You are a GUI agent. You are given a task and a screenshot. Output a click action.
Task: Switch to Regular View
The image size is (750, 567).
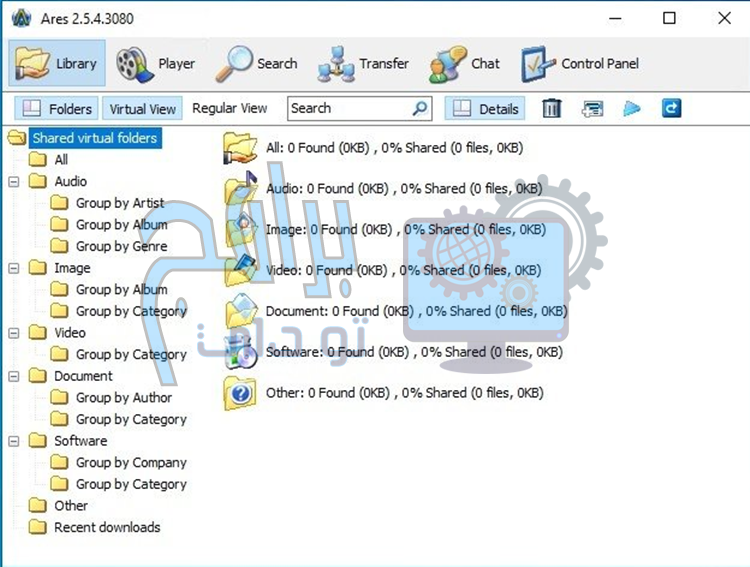pos(230,108)
